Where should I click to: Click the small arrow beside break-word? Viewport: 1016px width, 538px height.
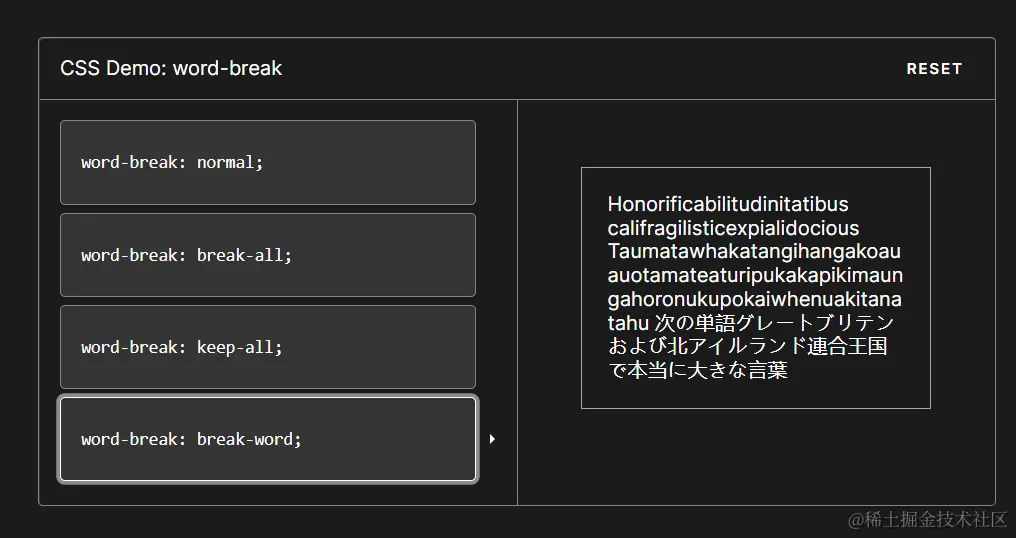[492, 439]
